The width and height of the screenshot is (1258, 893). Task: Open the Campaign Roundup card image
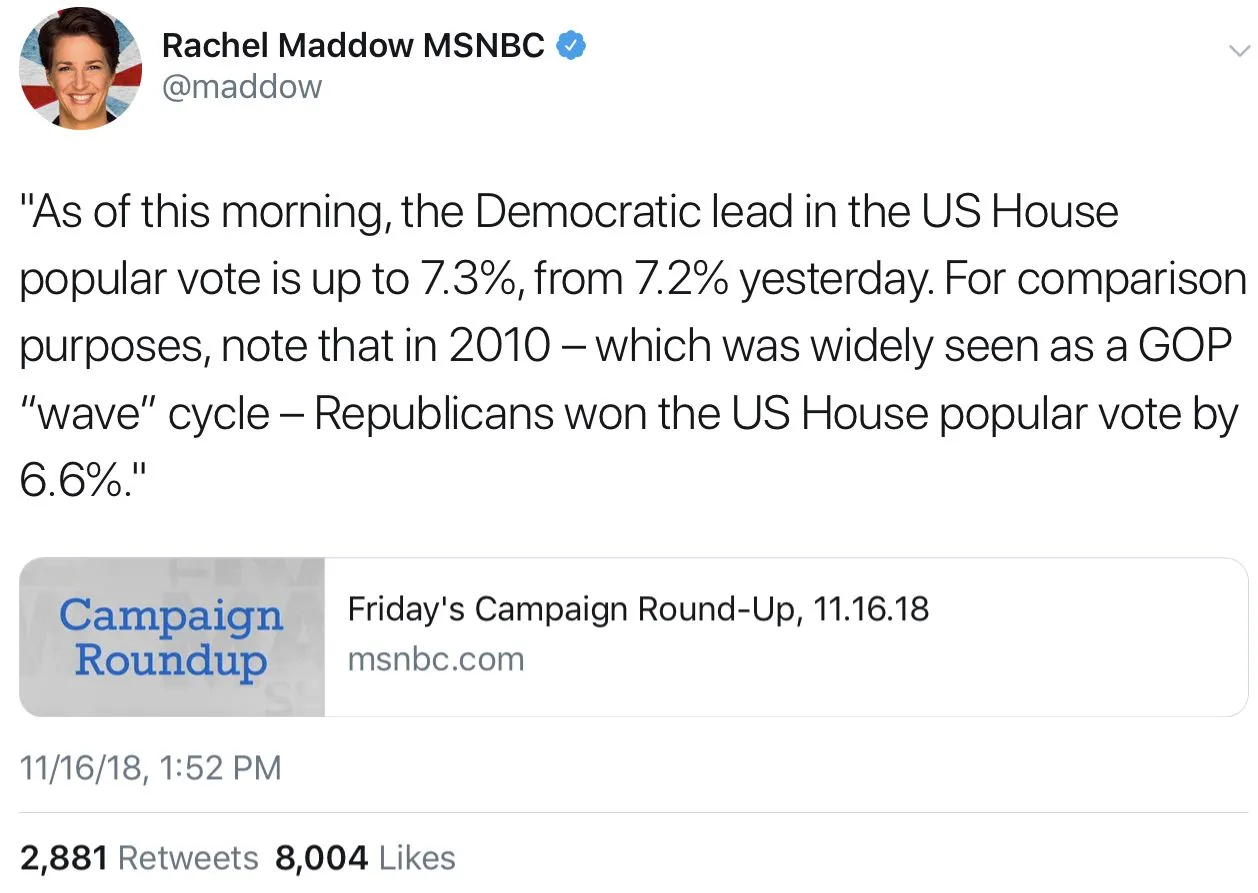(x=172, y=637)
